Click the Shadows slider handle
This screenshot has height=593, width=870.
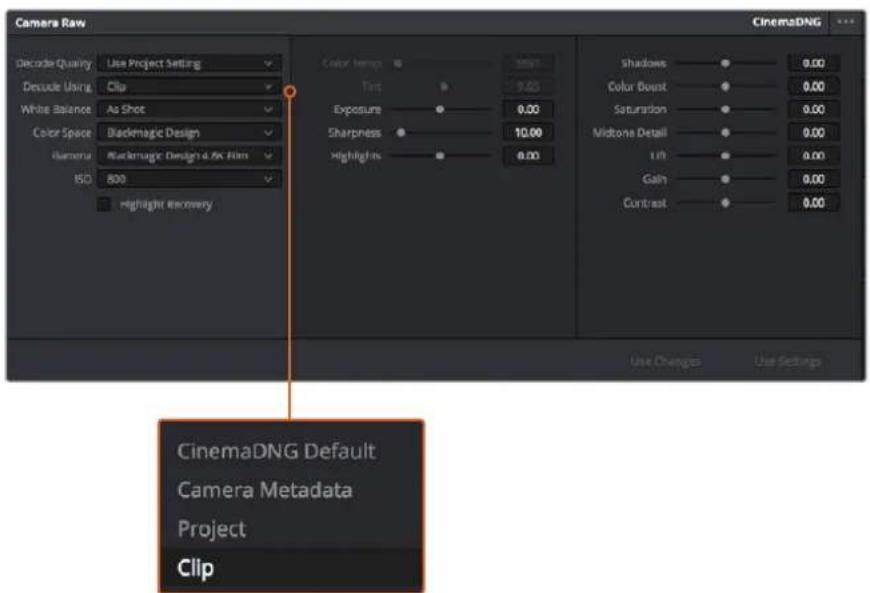click(x=725, y=63)
